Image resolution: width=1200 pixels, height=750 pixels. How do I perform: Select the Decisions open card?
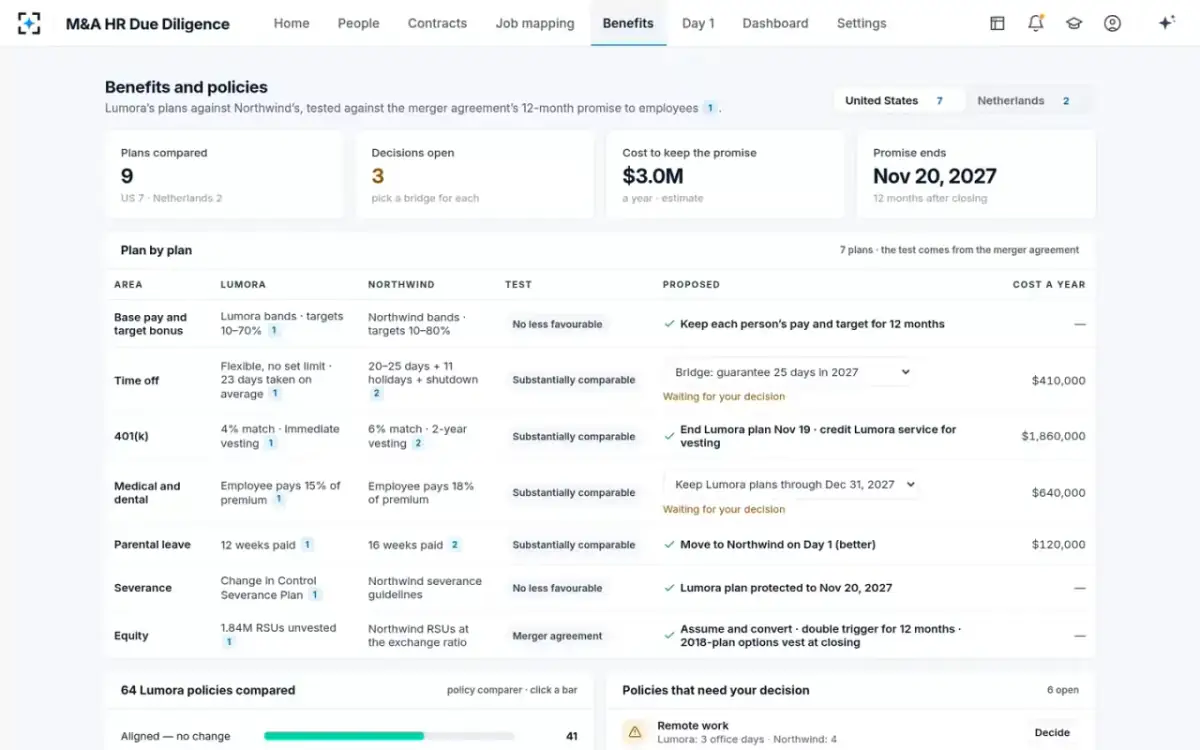pos(475,175)
